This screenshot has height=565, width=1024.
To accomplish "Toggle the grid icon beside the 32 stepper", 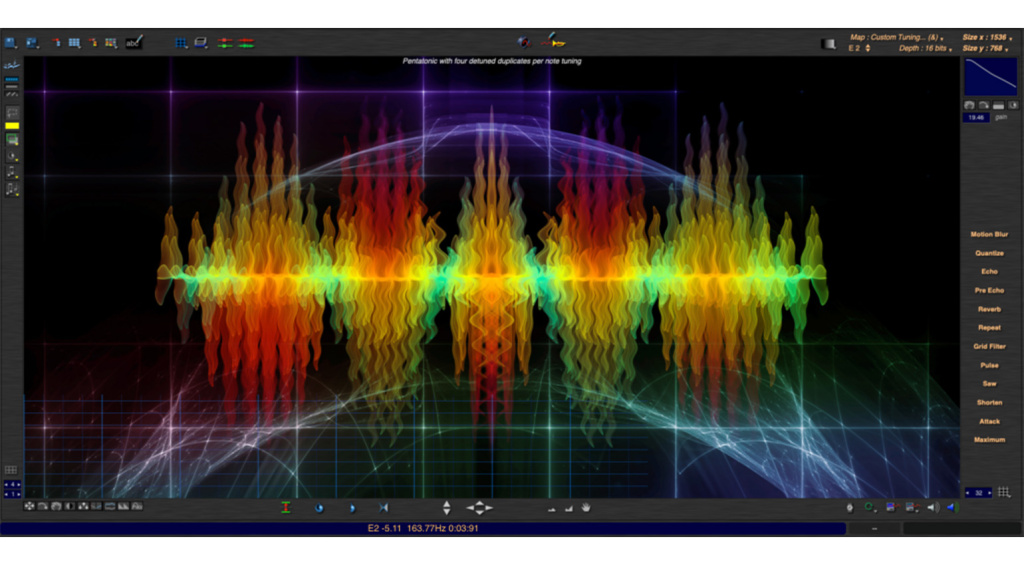I will (1004, 492).
